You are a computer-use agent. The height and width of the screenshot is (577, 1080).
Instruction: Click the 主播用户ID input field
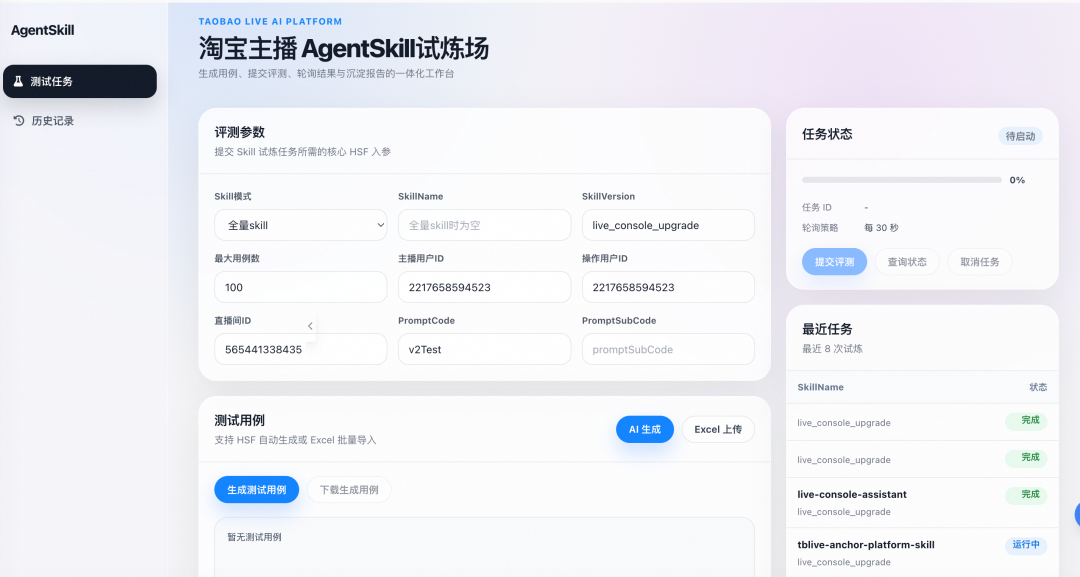tap(484, 287)
